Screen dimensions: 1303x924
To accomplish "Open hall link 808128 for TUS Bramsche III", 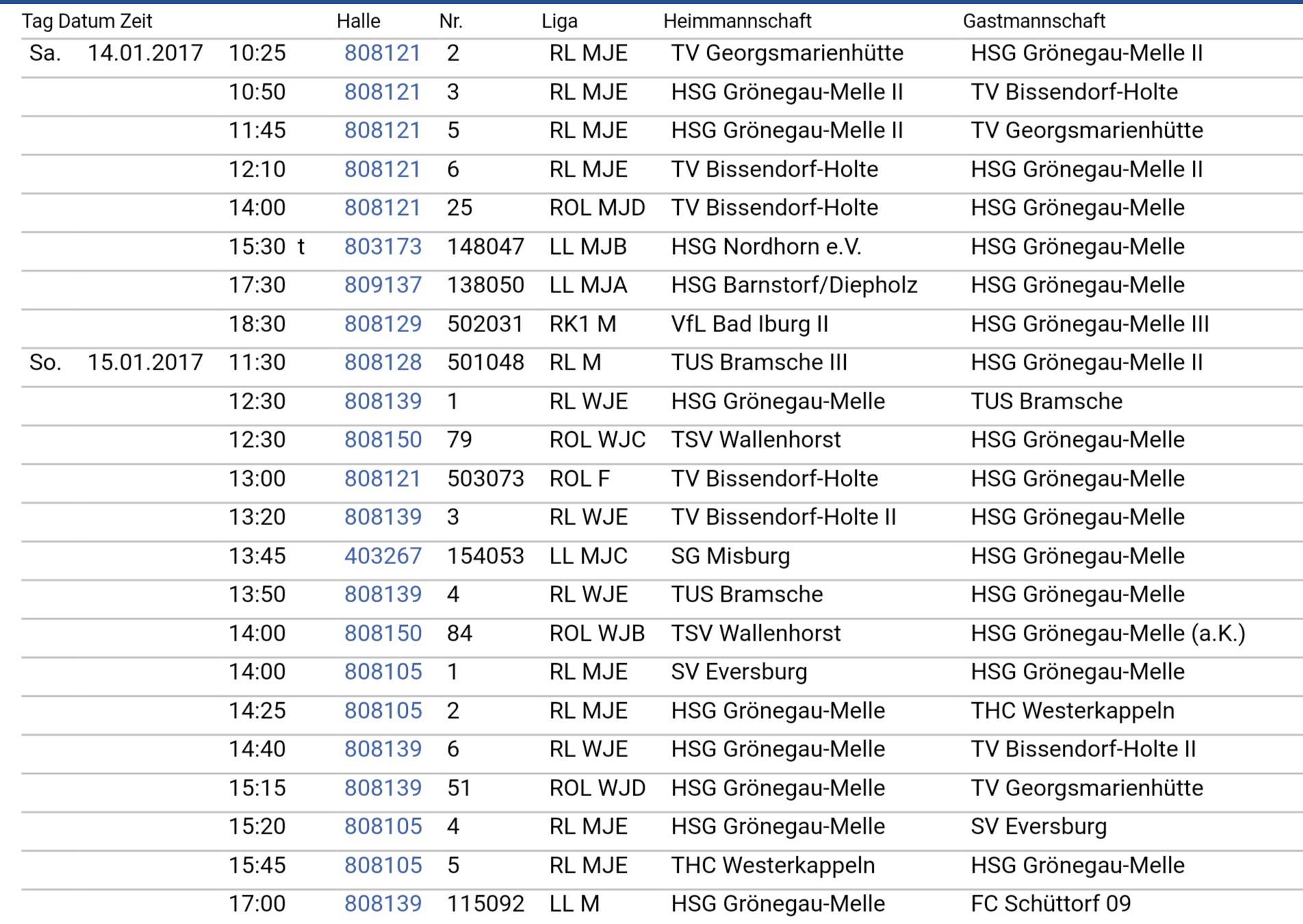I will 383,363.
